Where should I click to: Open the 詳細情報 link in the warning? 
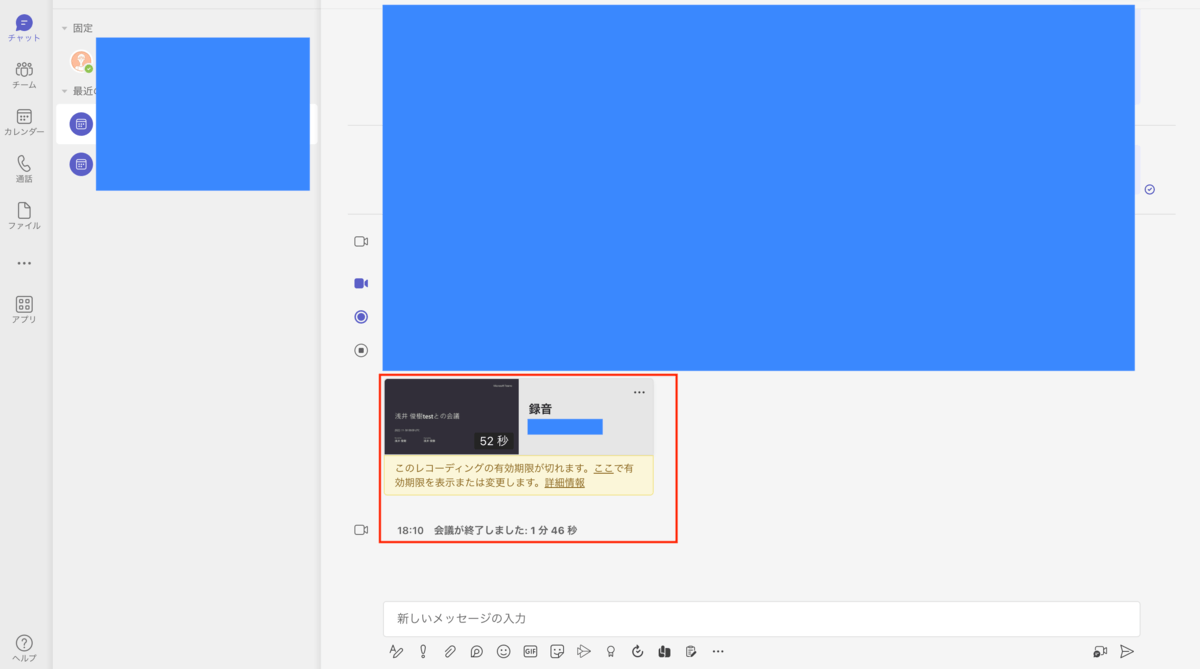[x=564, y=483]
